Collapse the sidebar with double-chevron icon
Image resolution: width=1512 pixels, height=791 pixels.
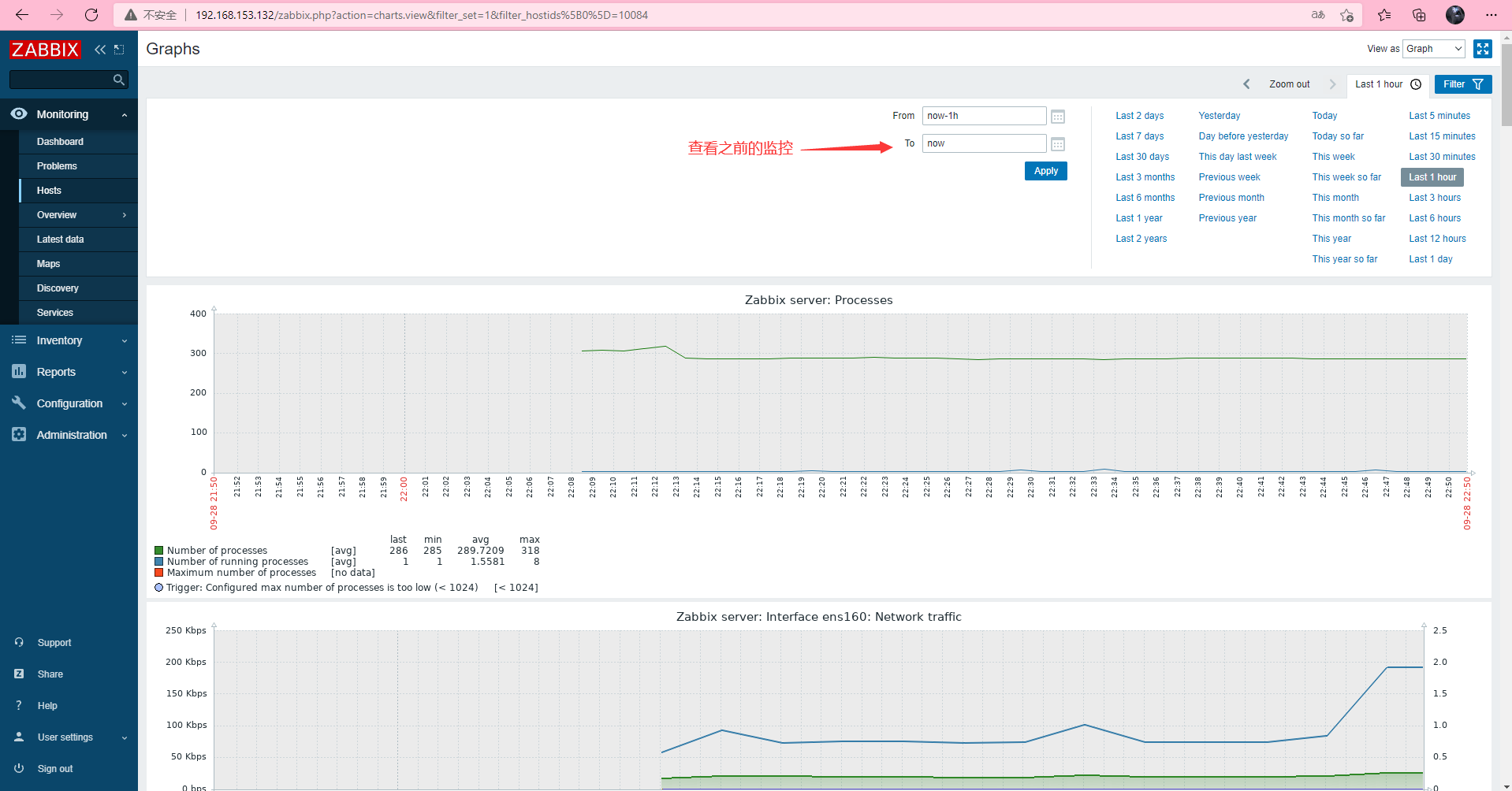(x=100, y=50)
